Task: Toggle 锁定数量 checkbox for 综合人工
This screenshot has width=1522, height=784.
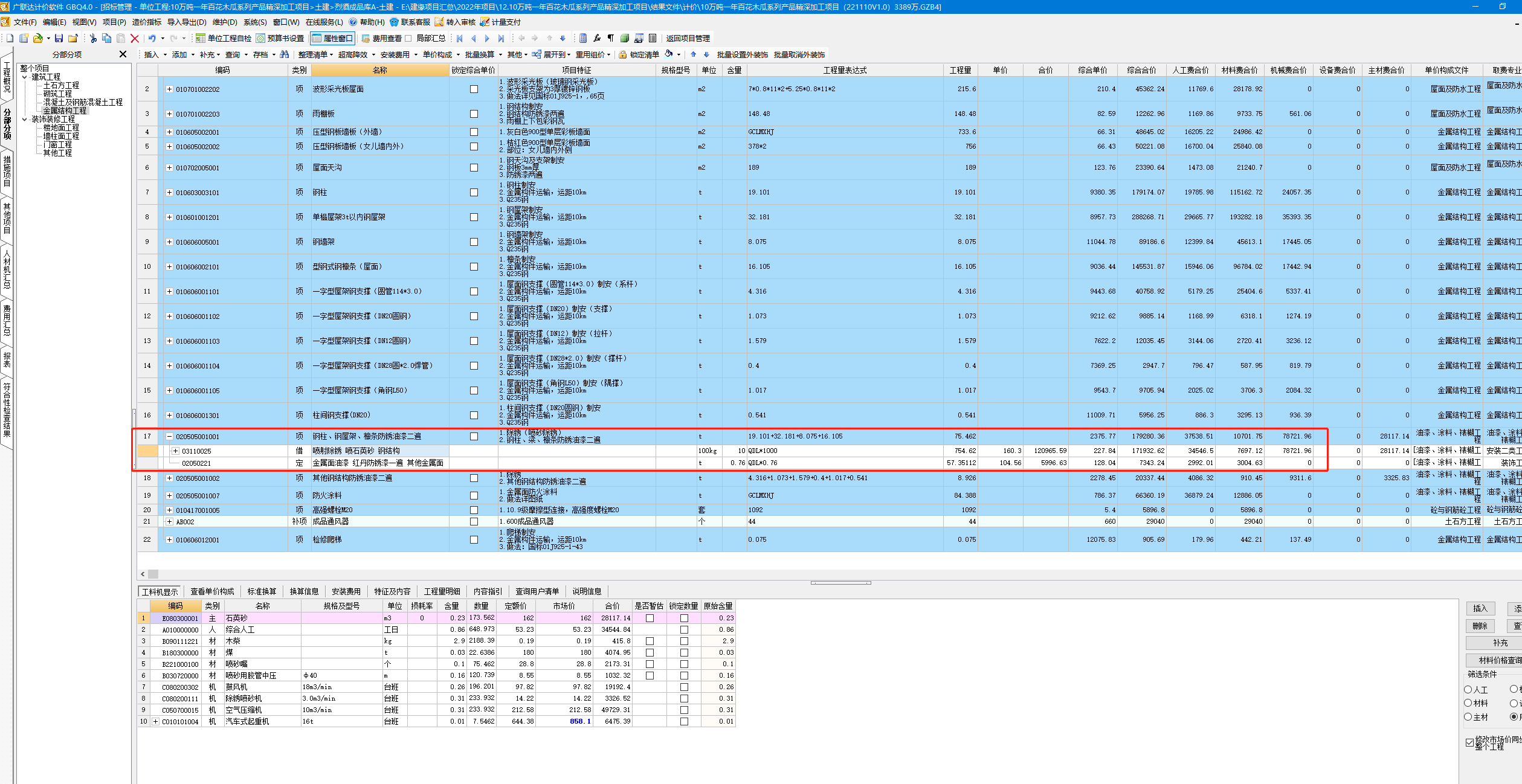Action: pos(684,629)
